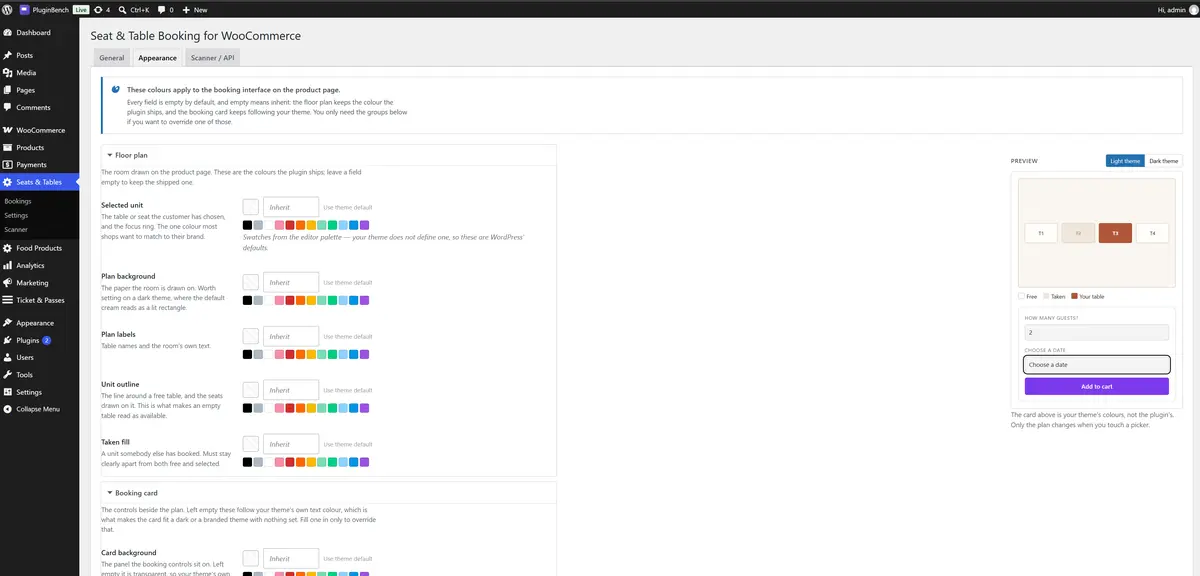Open comments bubble in the admin bar
Screen dimensions: 1200x576
pyautogui.click(x=165, y=9)
